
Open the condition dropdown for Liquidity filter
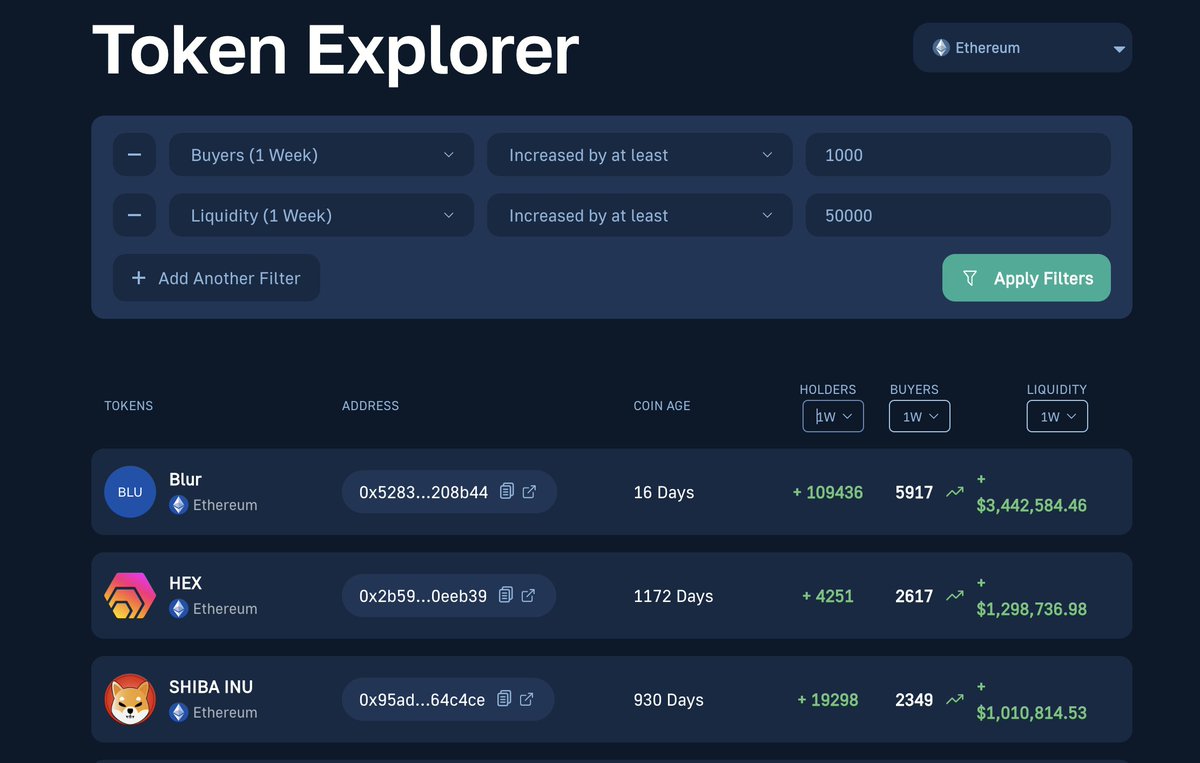[640, 215]
